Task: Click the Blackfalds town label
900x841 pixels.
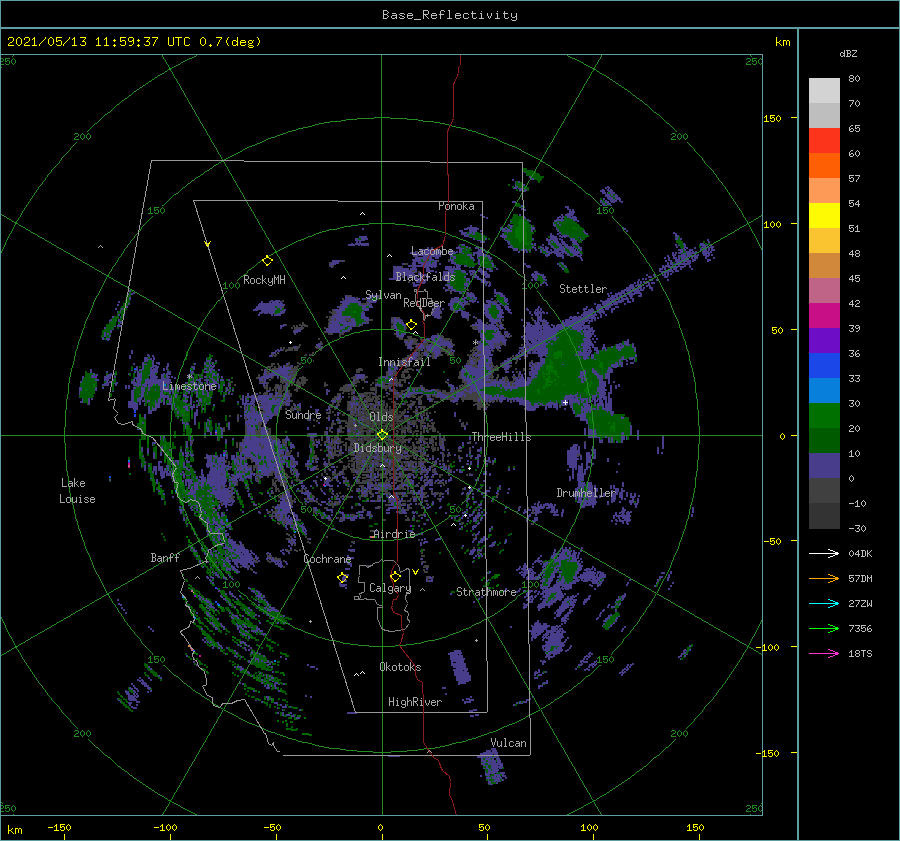Action: [x=425, y=277]
